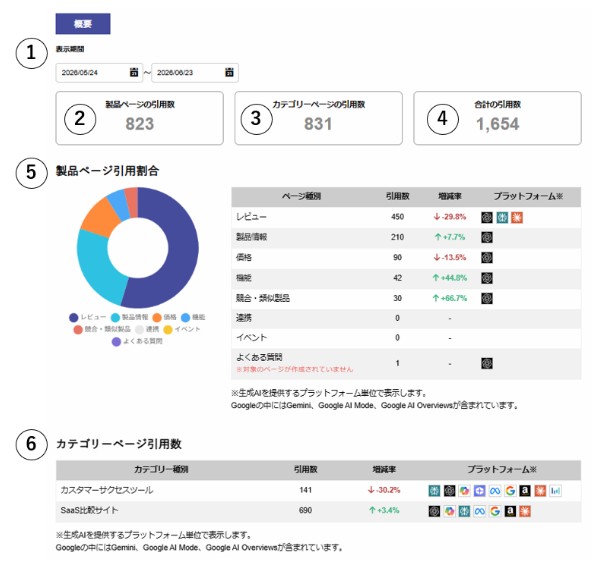This screenshot has height=565, width=601.
Task: Toggle 製品情報 legend swatch under donut chart
Action: point(115,317)
